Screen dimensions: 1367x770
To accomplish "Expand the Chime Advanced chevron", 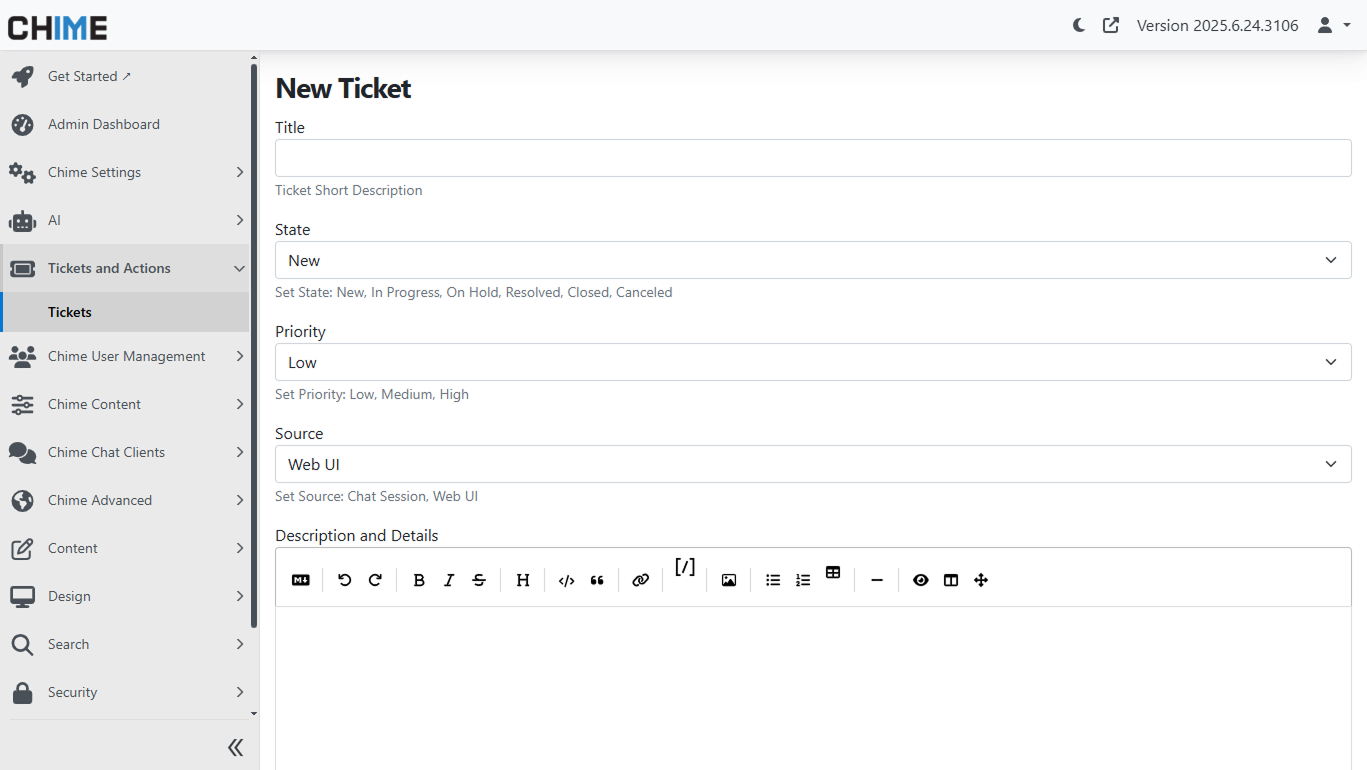I will click(x=240, y=500).
